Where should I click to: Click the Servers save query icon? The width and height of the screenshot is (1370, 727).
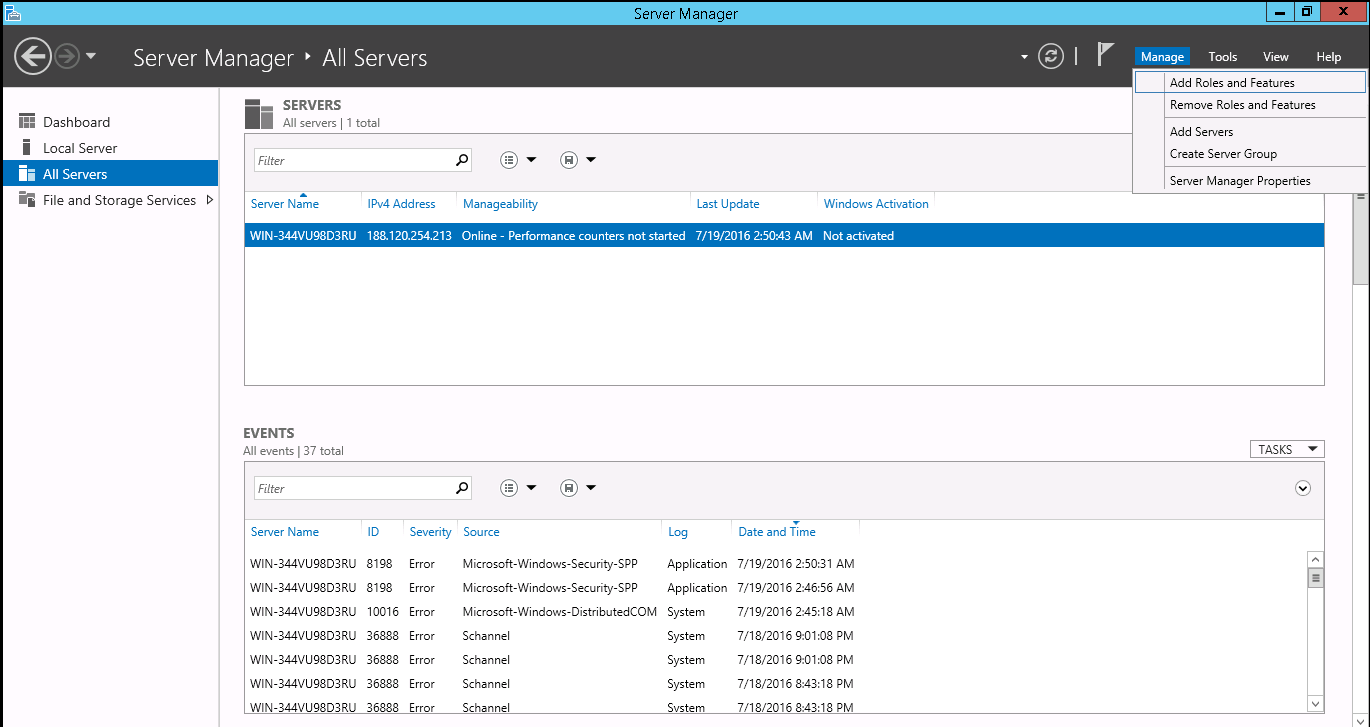pyautogui.click(x=569, y=160)
